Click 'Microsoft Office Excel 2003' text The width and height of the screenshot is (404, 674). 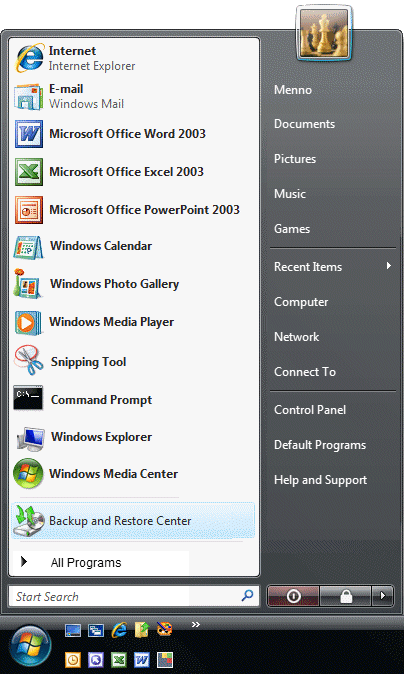click(126, 172)
